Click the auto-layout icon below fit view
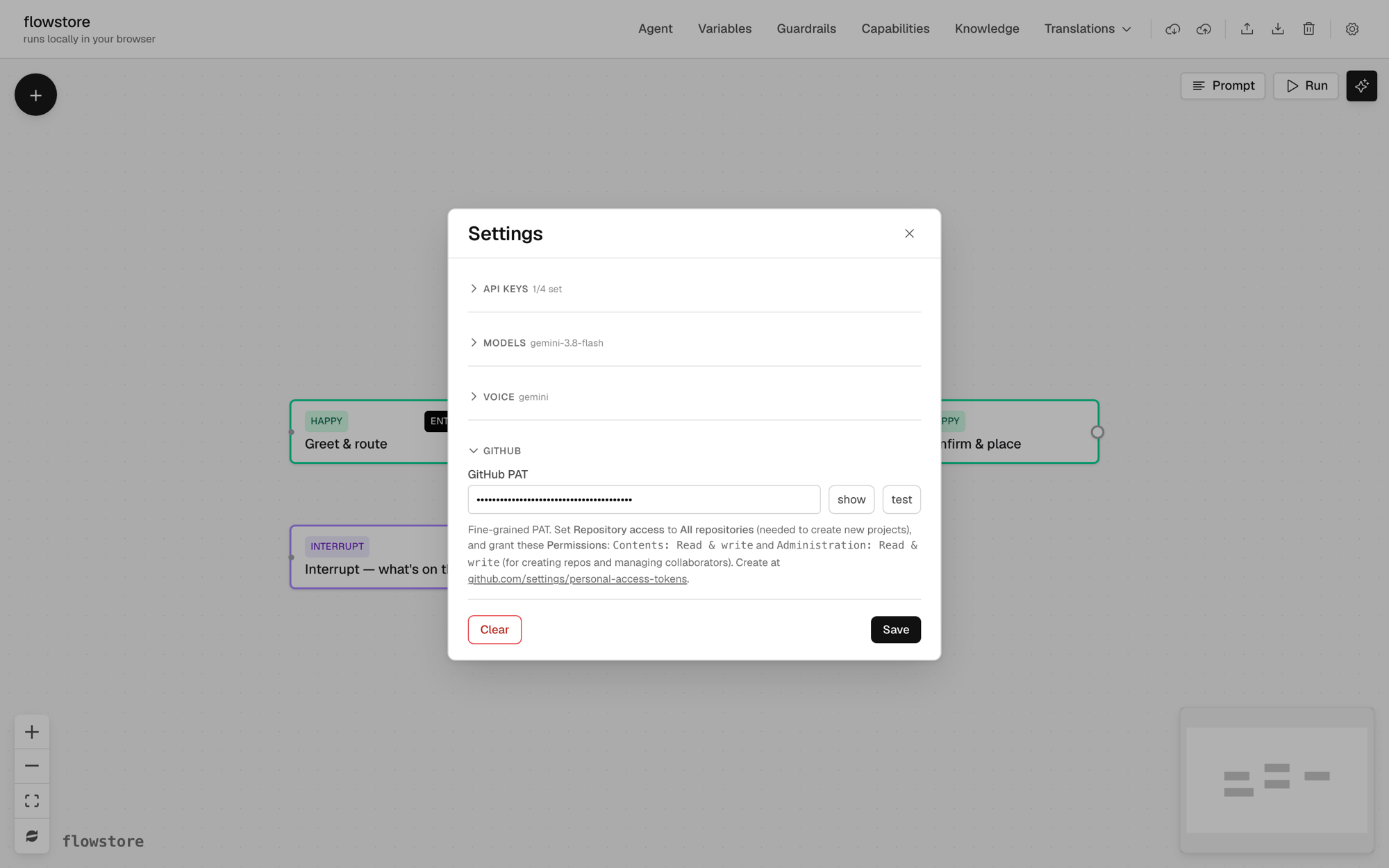The image size is (1389, 868). point(32,836)
